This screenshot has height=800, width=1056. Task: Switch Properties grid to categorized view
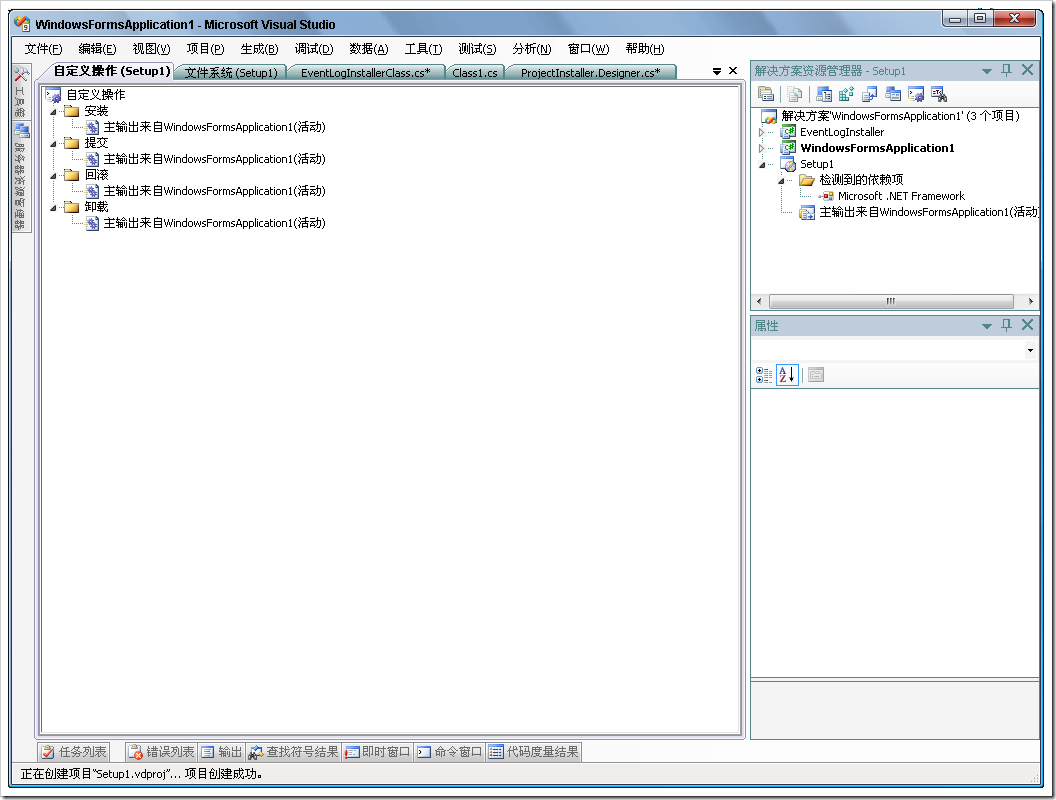764,375
